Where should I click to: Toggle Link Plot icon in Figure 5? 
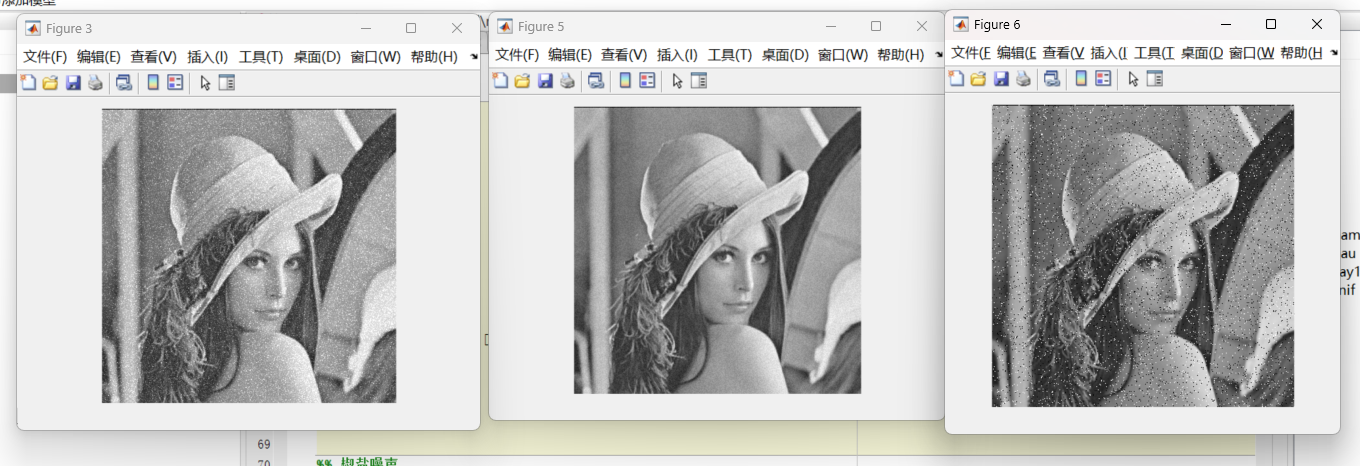(x=595, y=81)
